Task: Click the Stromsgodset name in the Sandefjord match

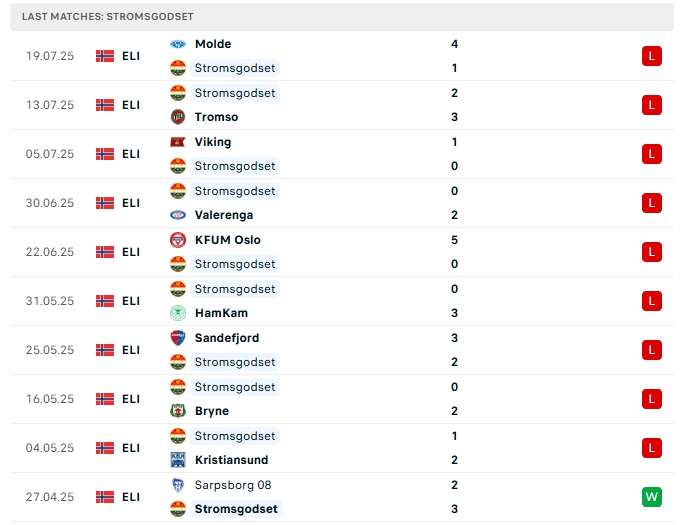Action: (x=235, y=362)
